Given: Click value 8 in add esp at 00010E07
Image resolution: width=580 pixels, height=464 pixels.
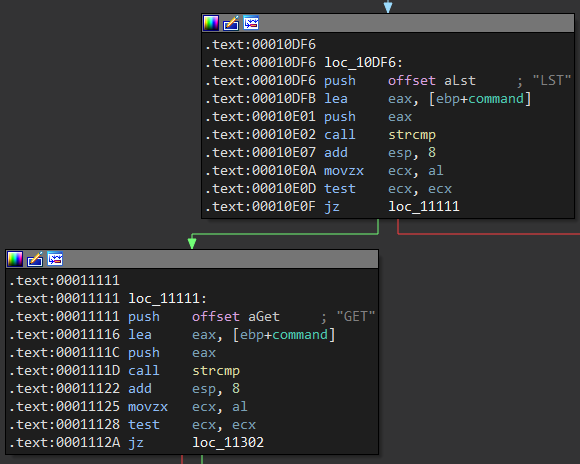Looking at the screenshot, I should tap(432, 152).
